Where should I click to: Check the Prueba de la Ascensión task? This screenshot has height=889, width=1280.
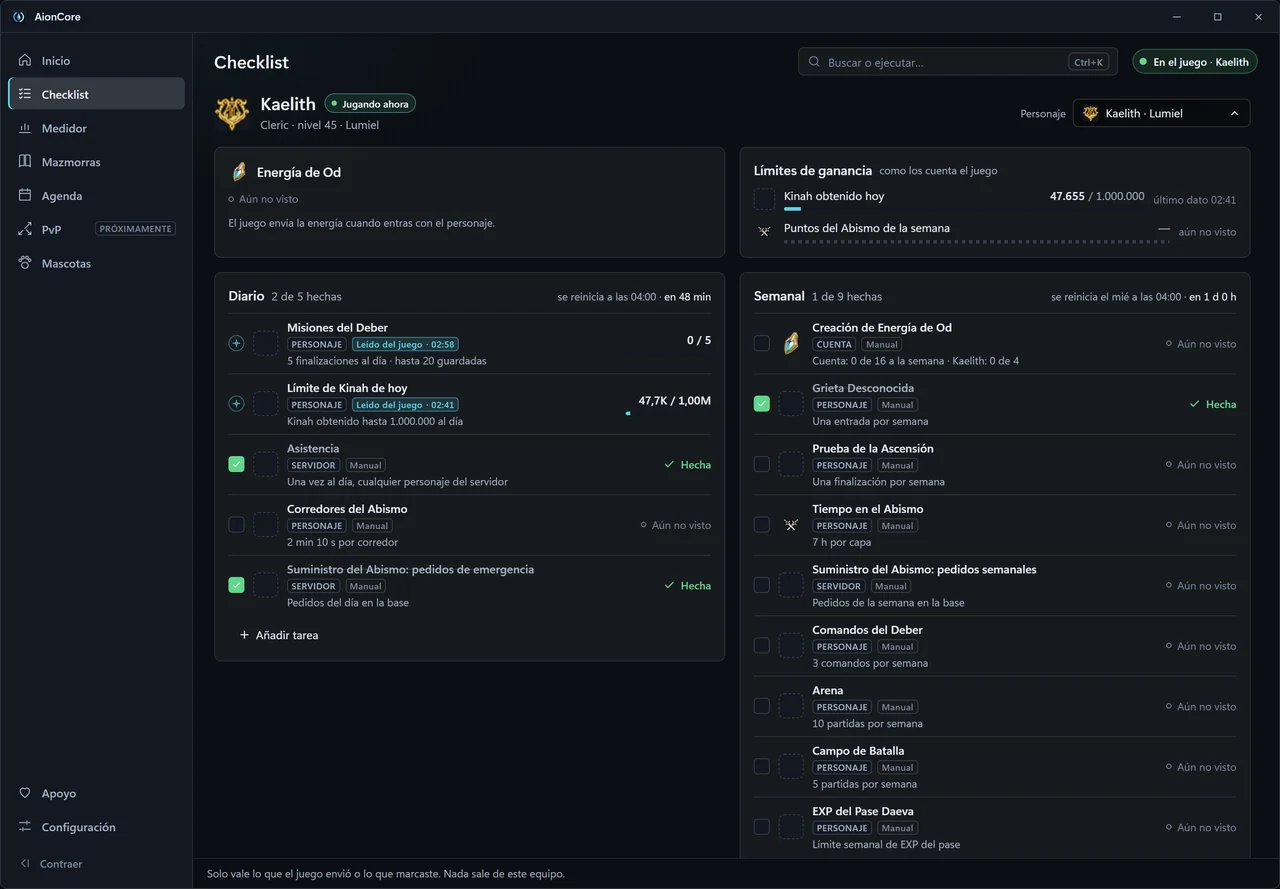(762, 464)
